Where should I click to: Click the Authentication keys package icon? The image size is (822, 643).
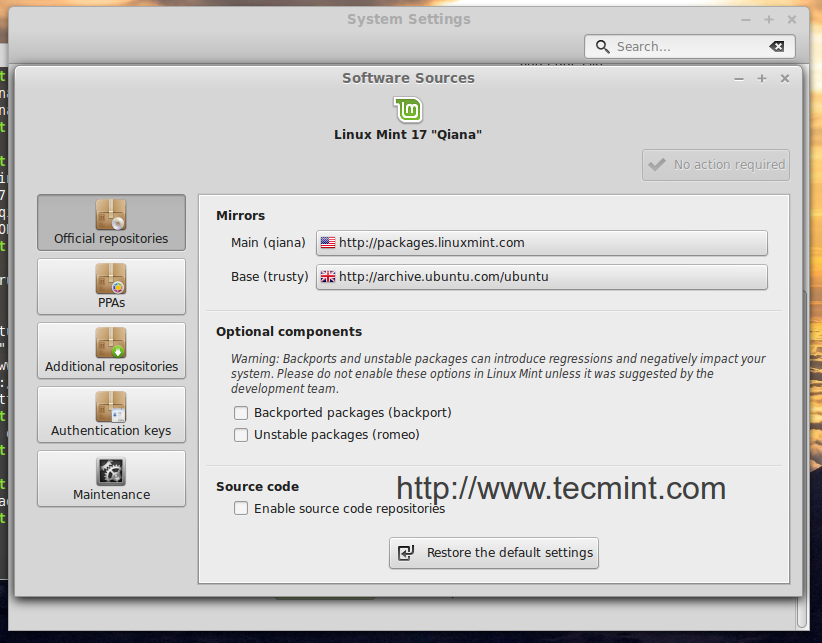pyautogui.click(x=111, y=407)
